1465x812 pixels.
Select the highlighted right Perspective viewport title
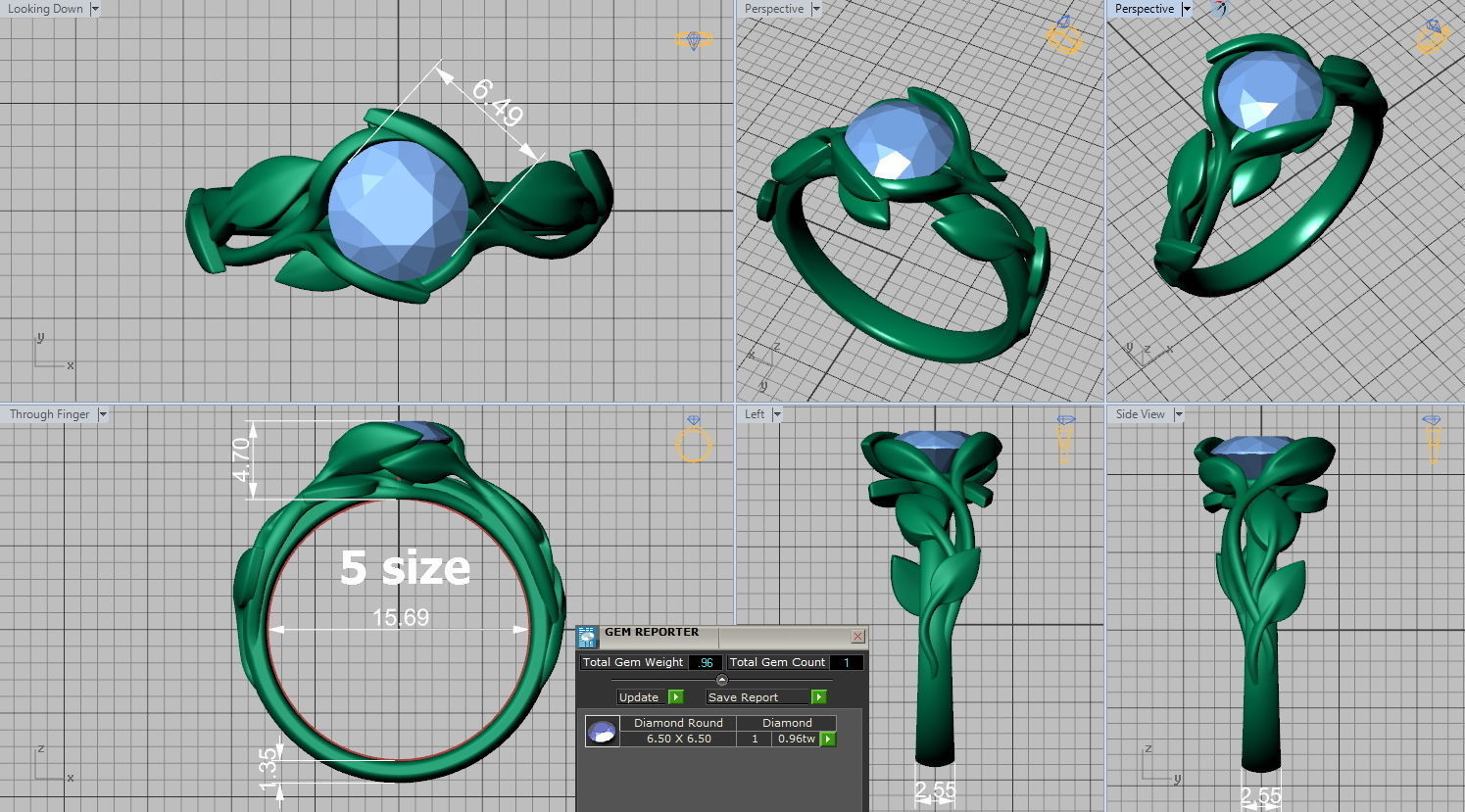click(1145, 9)
